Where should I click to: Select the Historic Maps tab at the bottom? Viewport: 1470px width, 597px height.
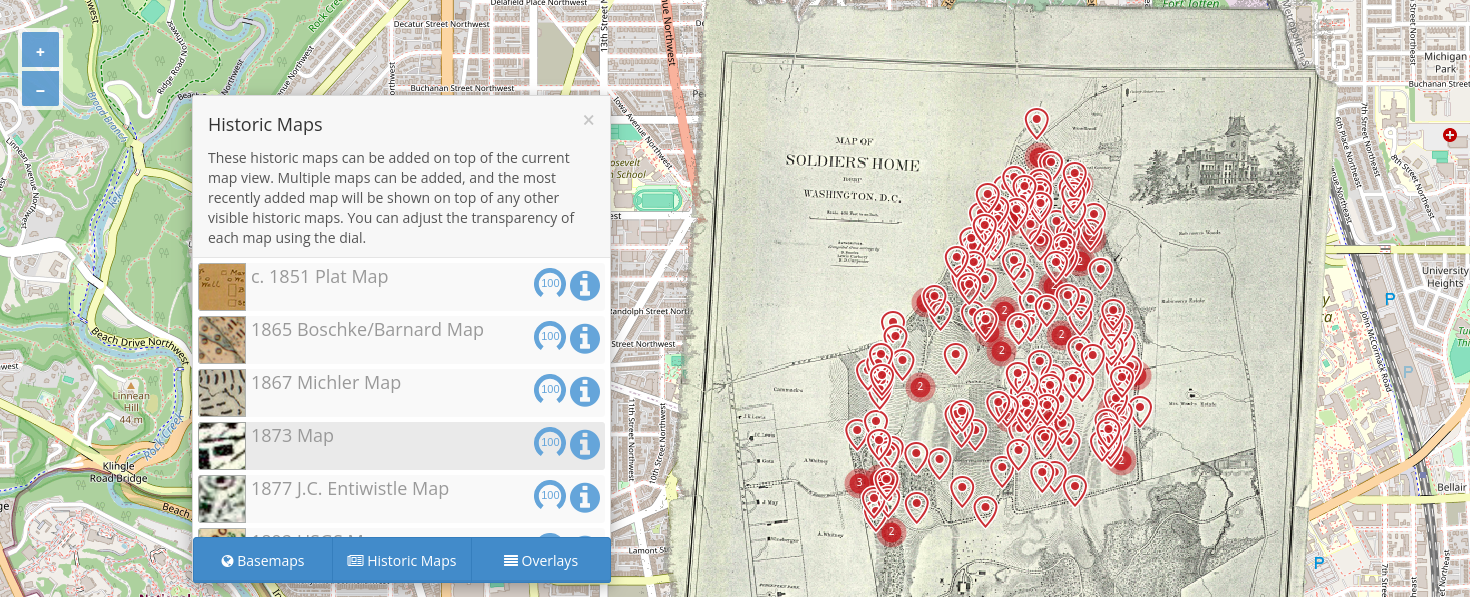[401, 561]
